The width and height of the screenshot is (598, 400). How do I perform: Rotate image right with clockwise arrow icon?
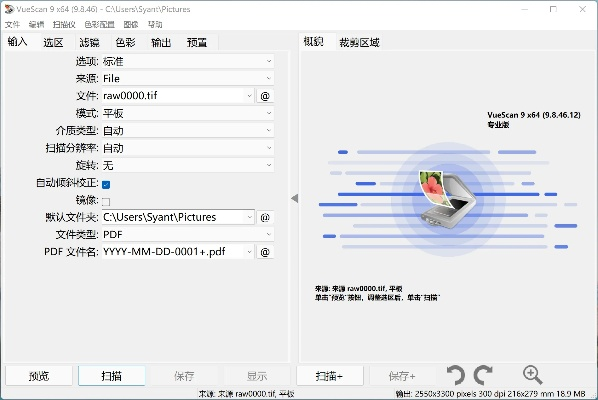483,375
